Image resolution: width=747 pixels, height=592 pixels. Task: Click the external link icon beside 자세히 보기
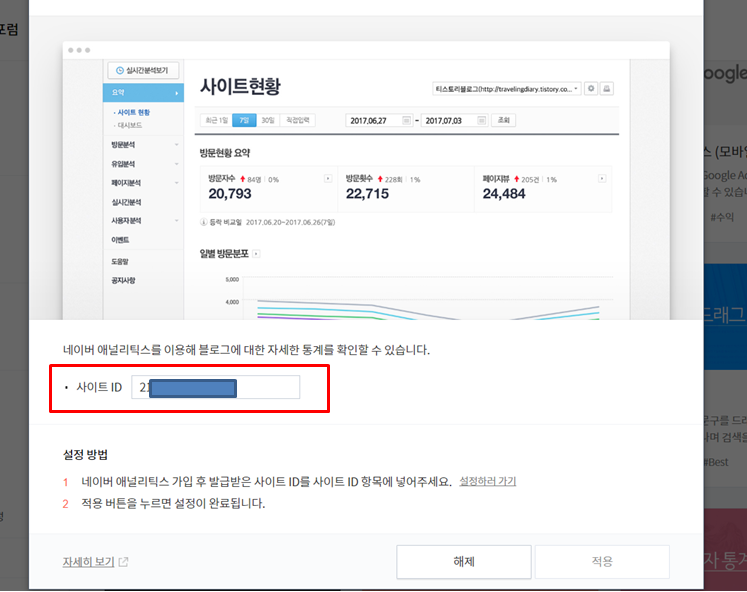click(123, 562)
